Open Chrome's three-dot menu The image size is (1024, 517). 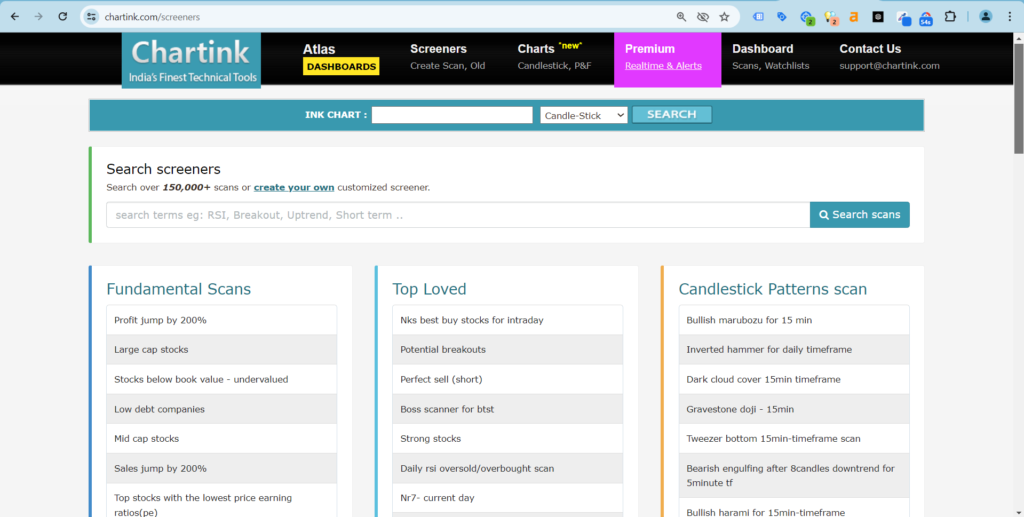(1010, 17)
